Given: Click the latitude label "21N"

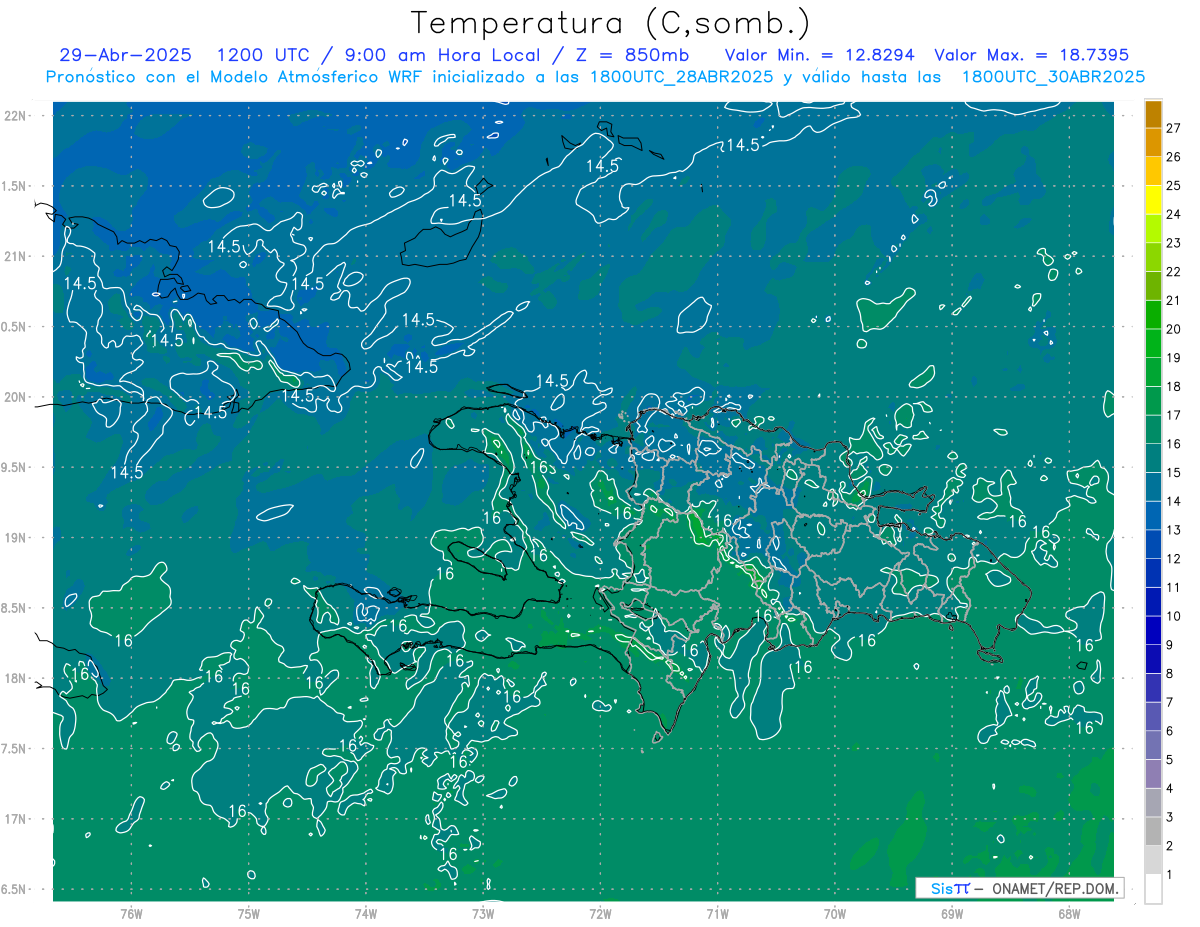Looking at the screenshot, I should point(17,256).
